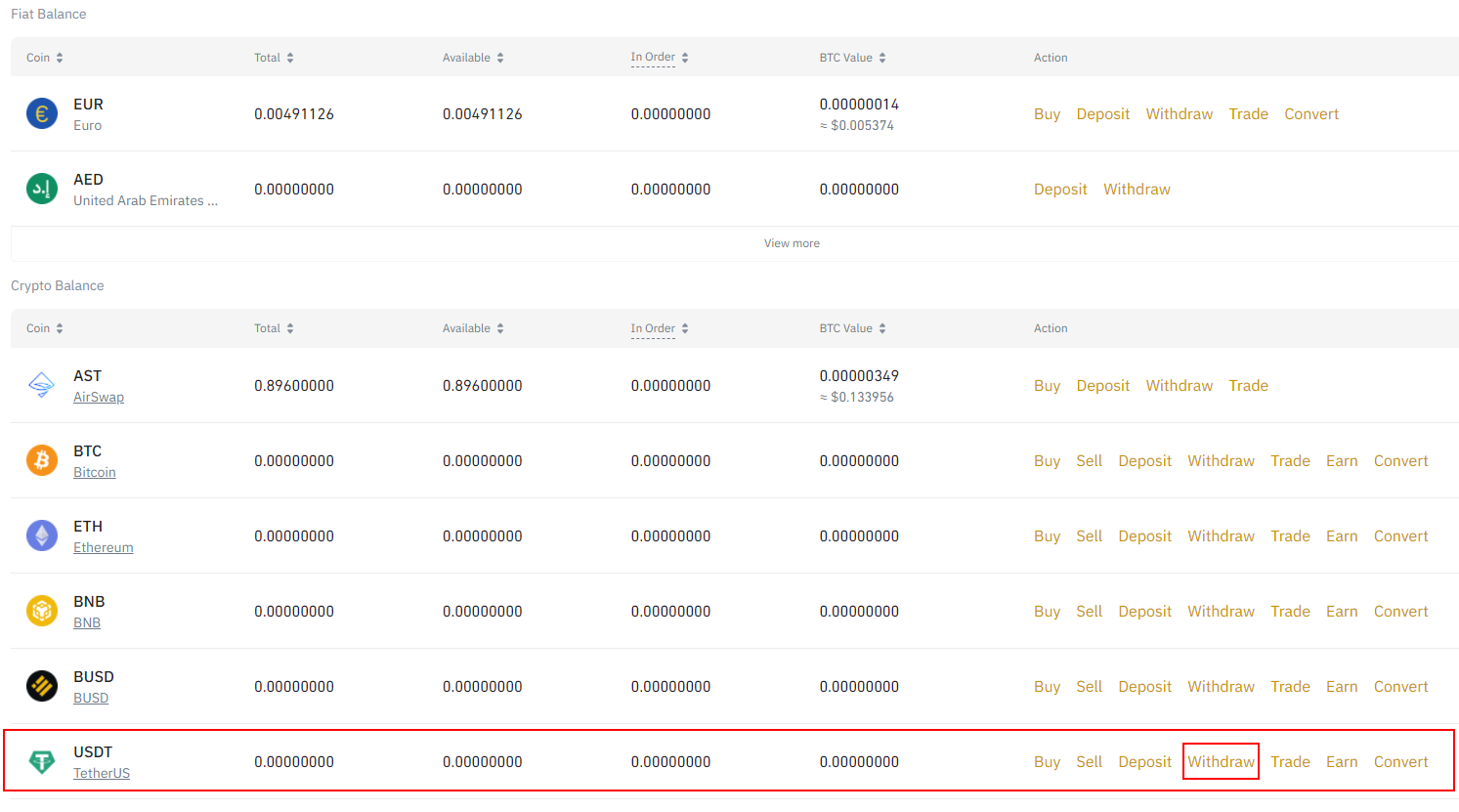Screen dimensions: 1459x812
Task: Withdraw EUR funds
Action: tap(1180, 114)
